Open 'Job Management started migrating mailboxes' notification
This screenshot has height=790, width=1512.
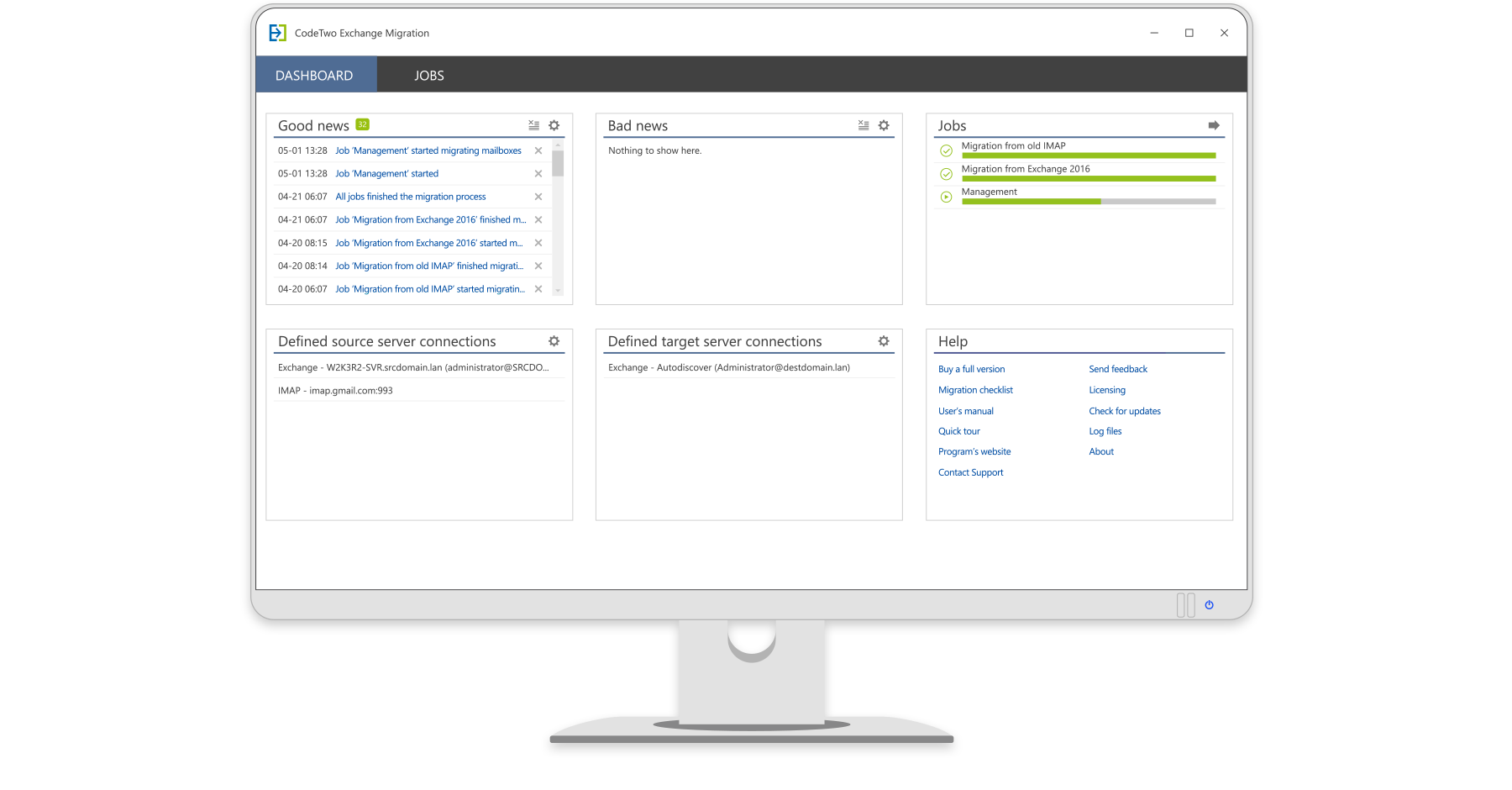point(428,150)
